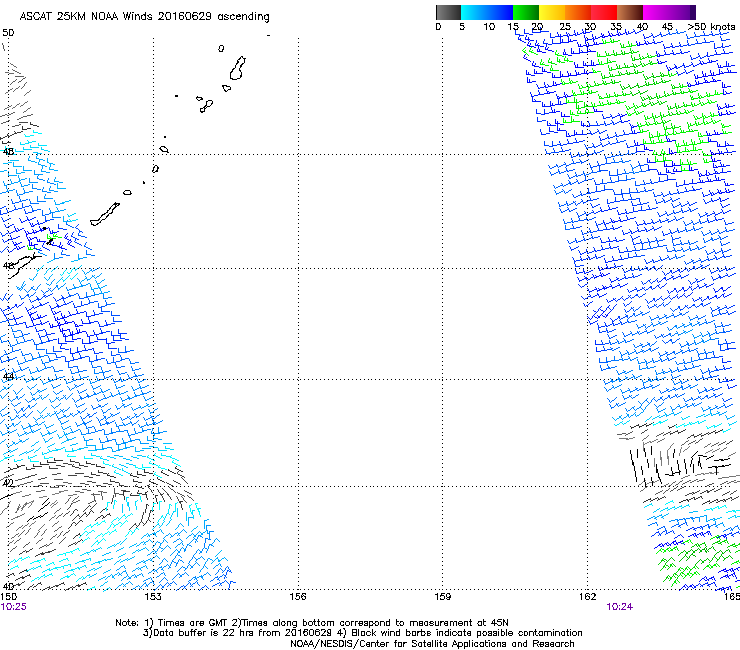Screen dimensions: 740x650
Task: Choose the brown 35-40 knots legend segment
Action: point(630,12)
